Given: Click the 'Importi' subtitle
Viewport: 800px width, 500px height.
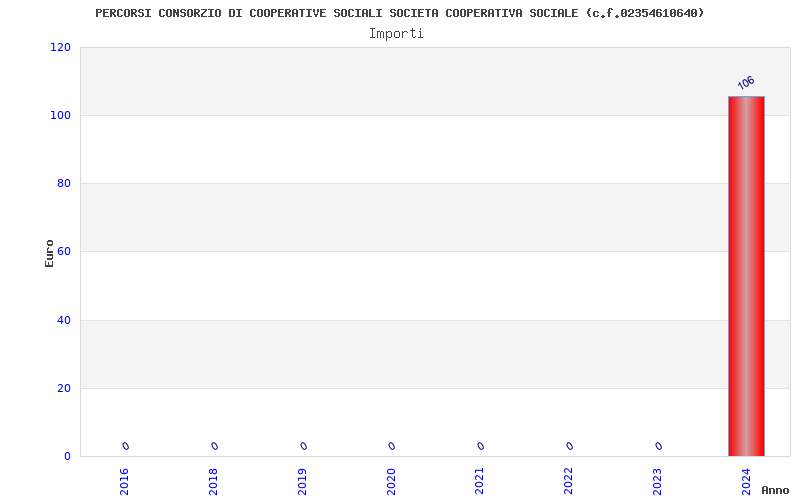Looking at the screenshot, I should [x=396, y=34].
